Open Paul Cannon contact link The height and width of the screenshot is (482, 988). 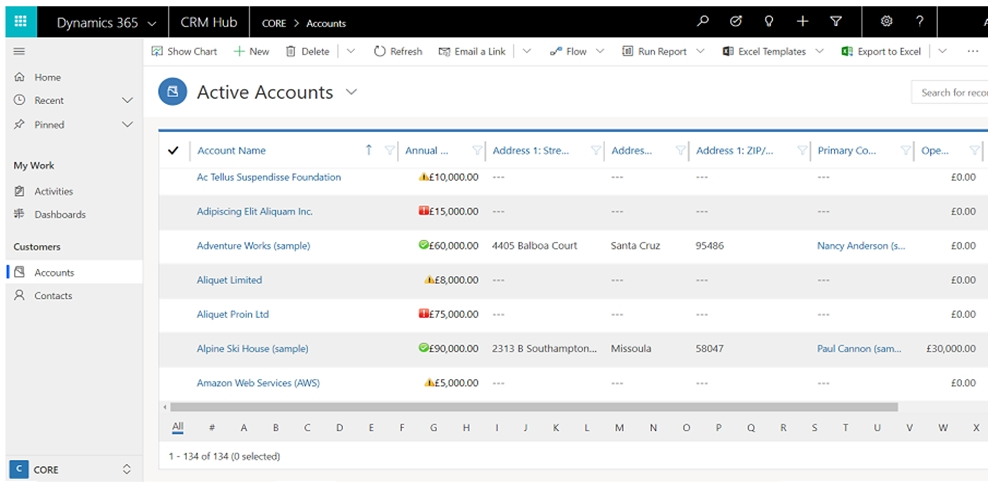point(859,348)
